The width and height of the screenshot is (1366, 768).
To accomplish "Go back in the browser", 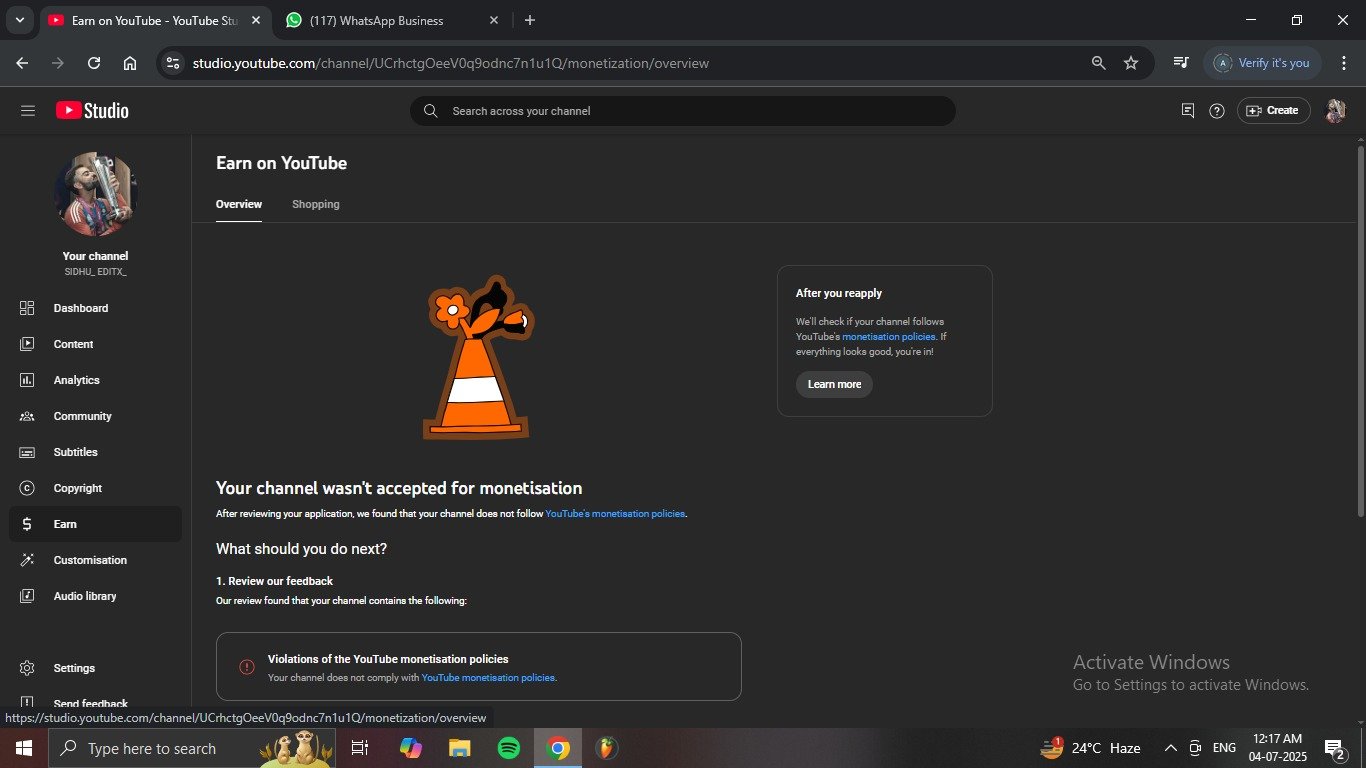I will tap(22, 63).
